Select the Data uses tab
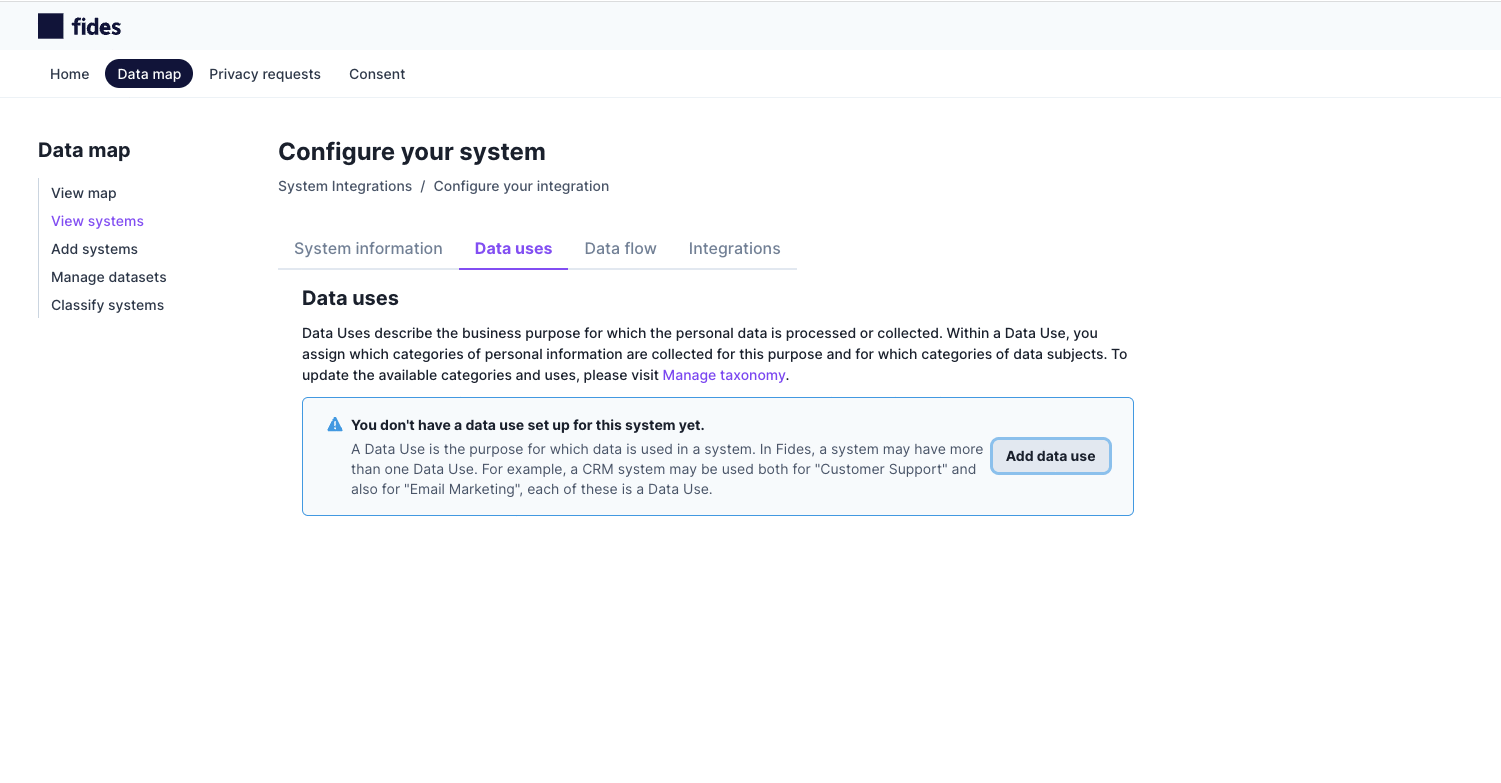 (513, 249)
